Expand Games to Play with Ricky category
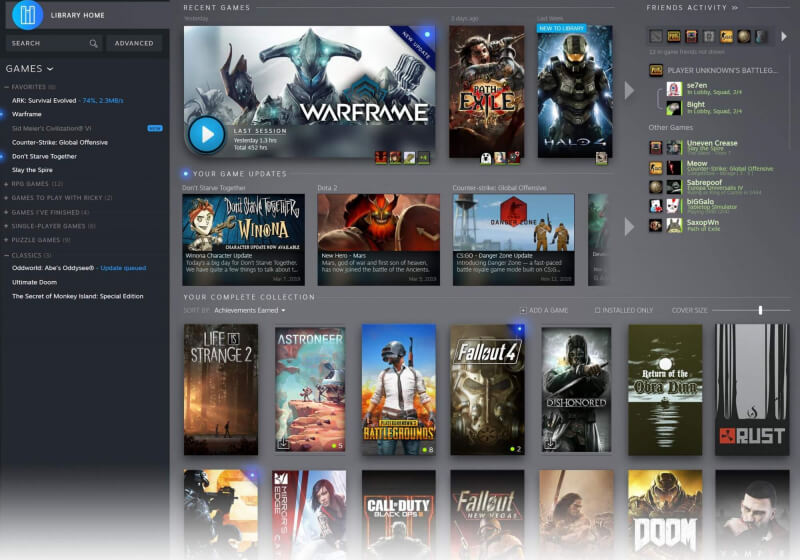The image size is (800, 560). (x=6, y=197)
